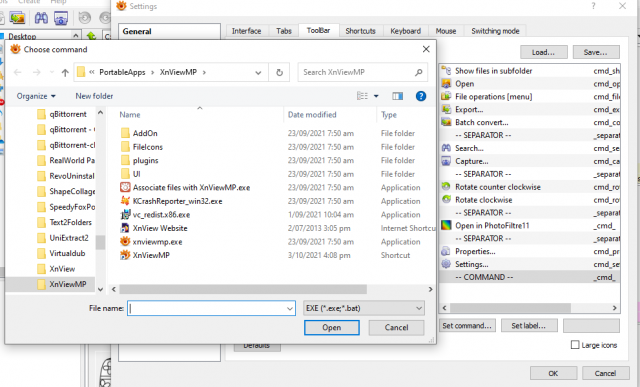Expand the Organize menu
The height and width of the screenshot is (387, 640).
36,96
